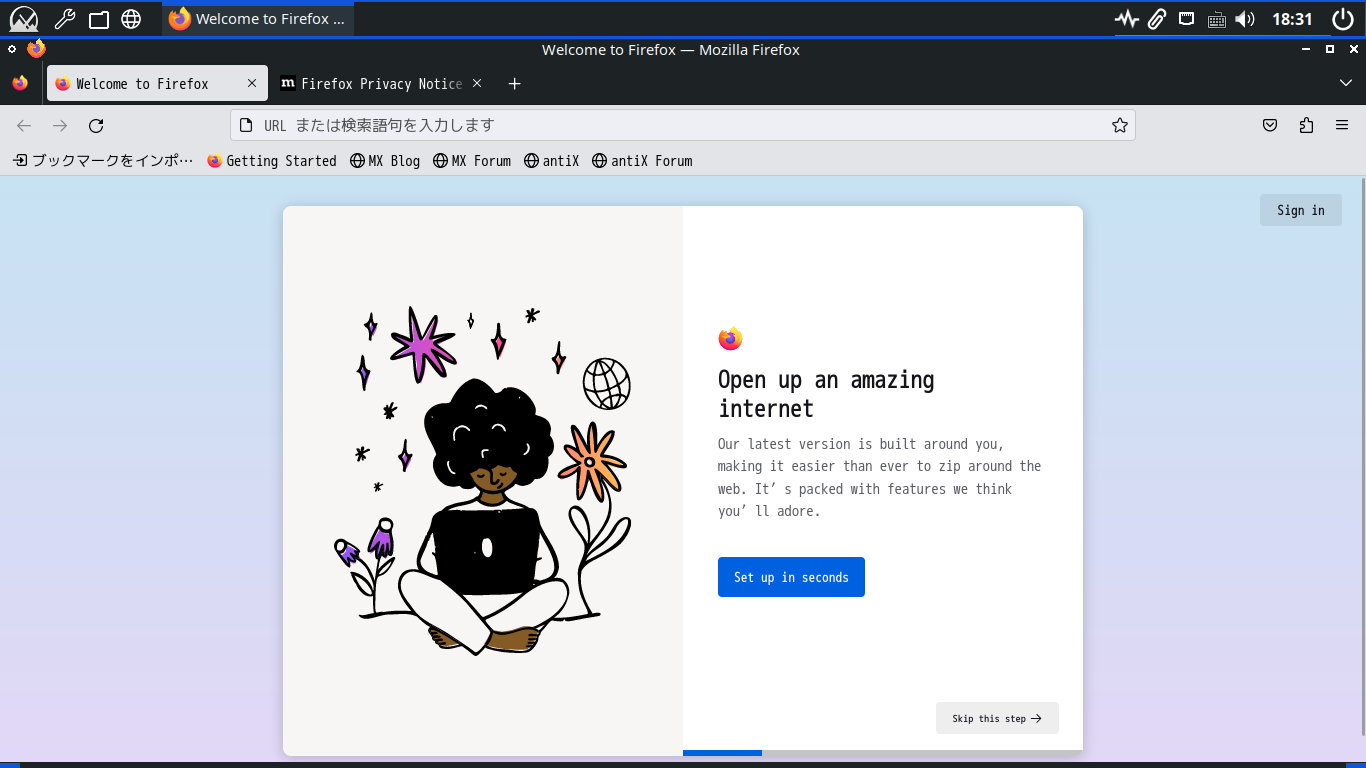Bookmark this page with the star
The height and width of the screenshot is (768, 1366).
click(x=1120, y=125)
